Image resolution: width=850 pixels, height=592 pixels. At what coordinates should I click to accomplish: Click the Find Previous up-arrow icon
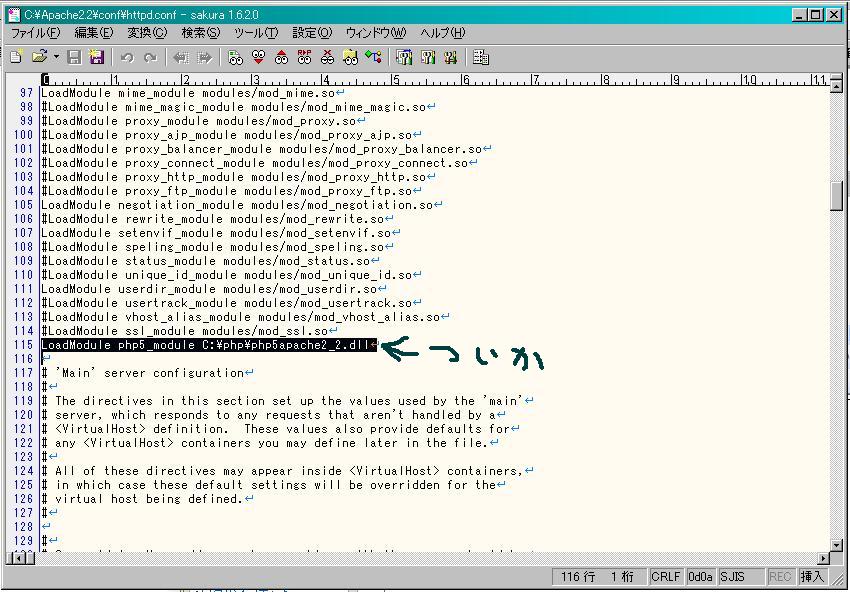coord(281,57)
